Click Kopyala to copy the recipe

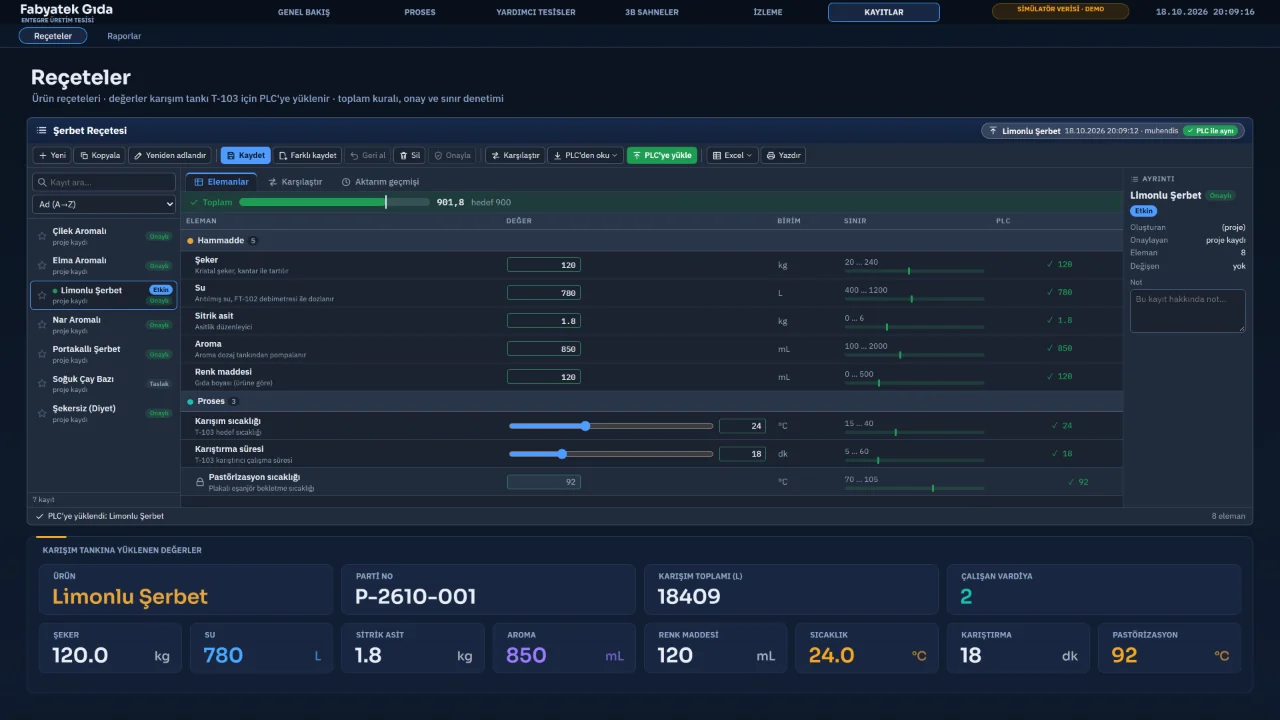(x=100, y=155)
